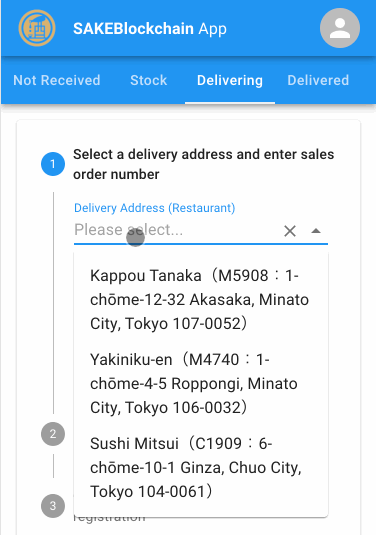Clear the delivery address selection
This screenshot has width=376, height=535.
click(290, 231)
